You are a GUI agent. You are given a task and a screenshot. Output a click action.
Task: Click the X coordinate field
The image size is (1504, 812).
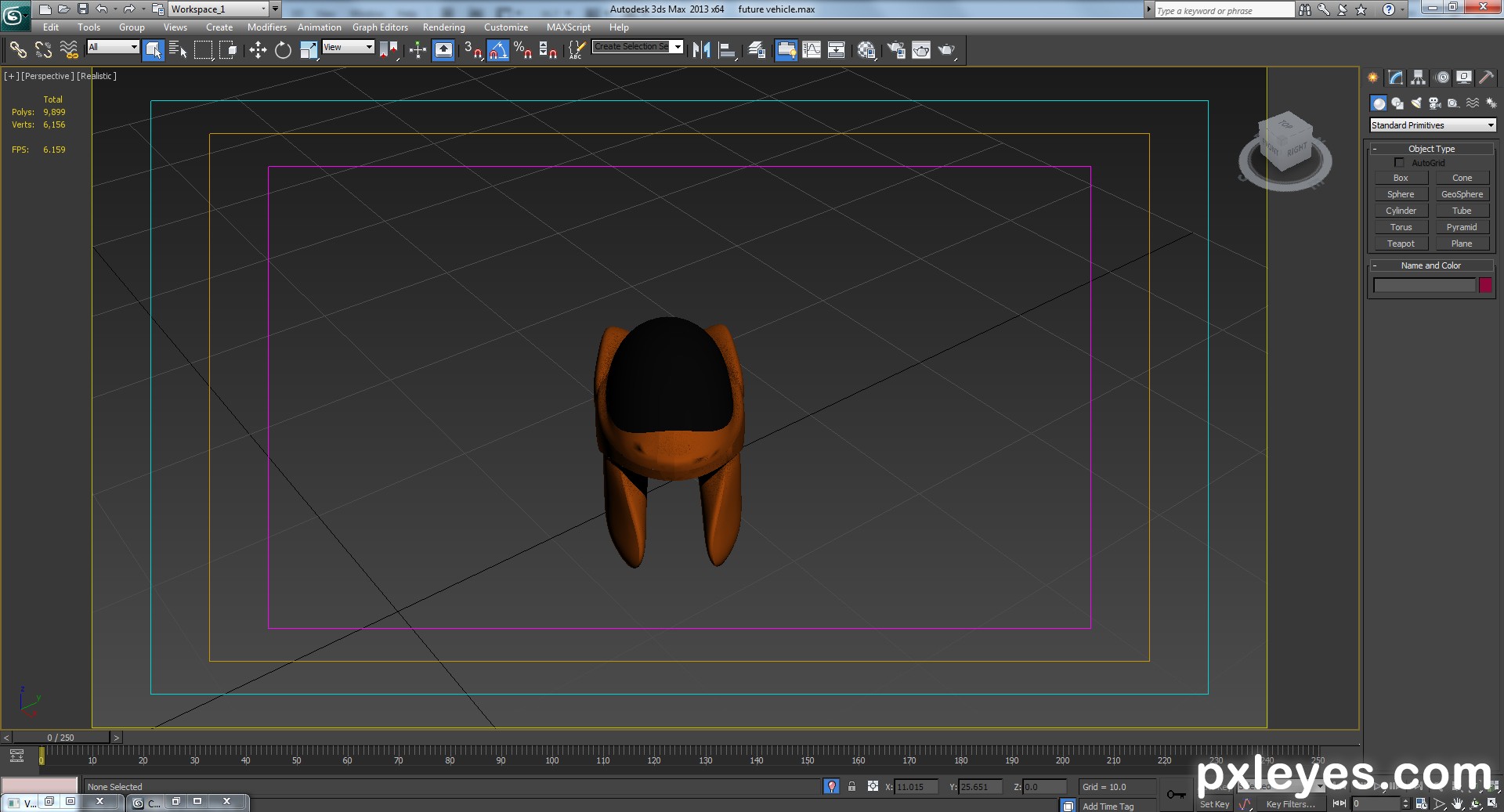[916, 787]
